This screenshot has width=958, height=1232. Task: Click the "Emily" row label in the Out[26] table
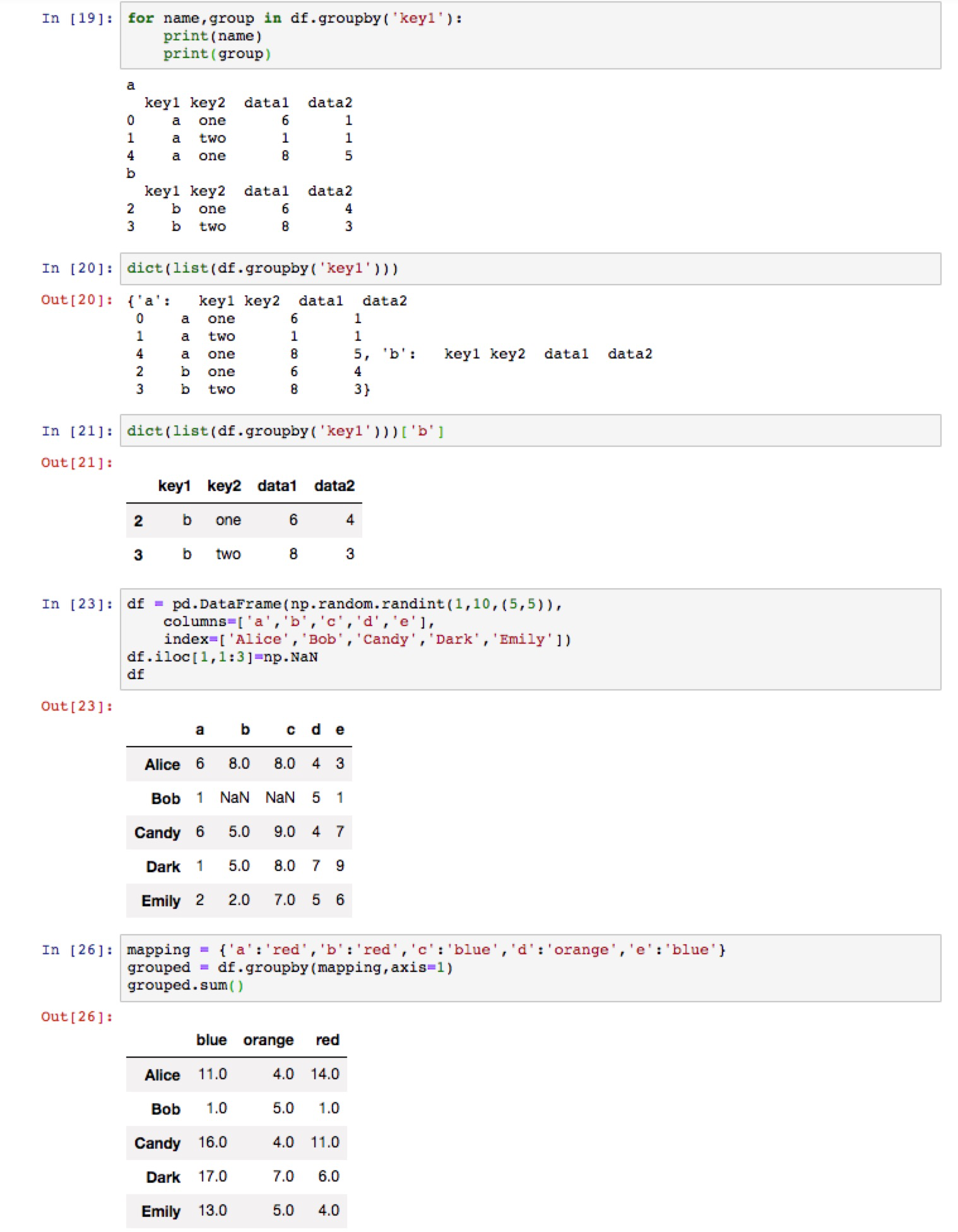click(161, 1212)
